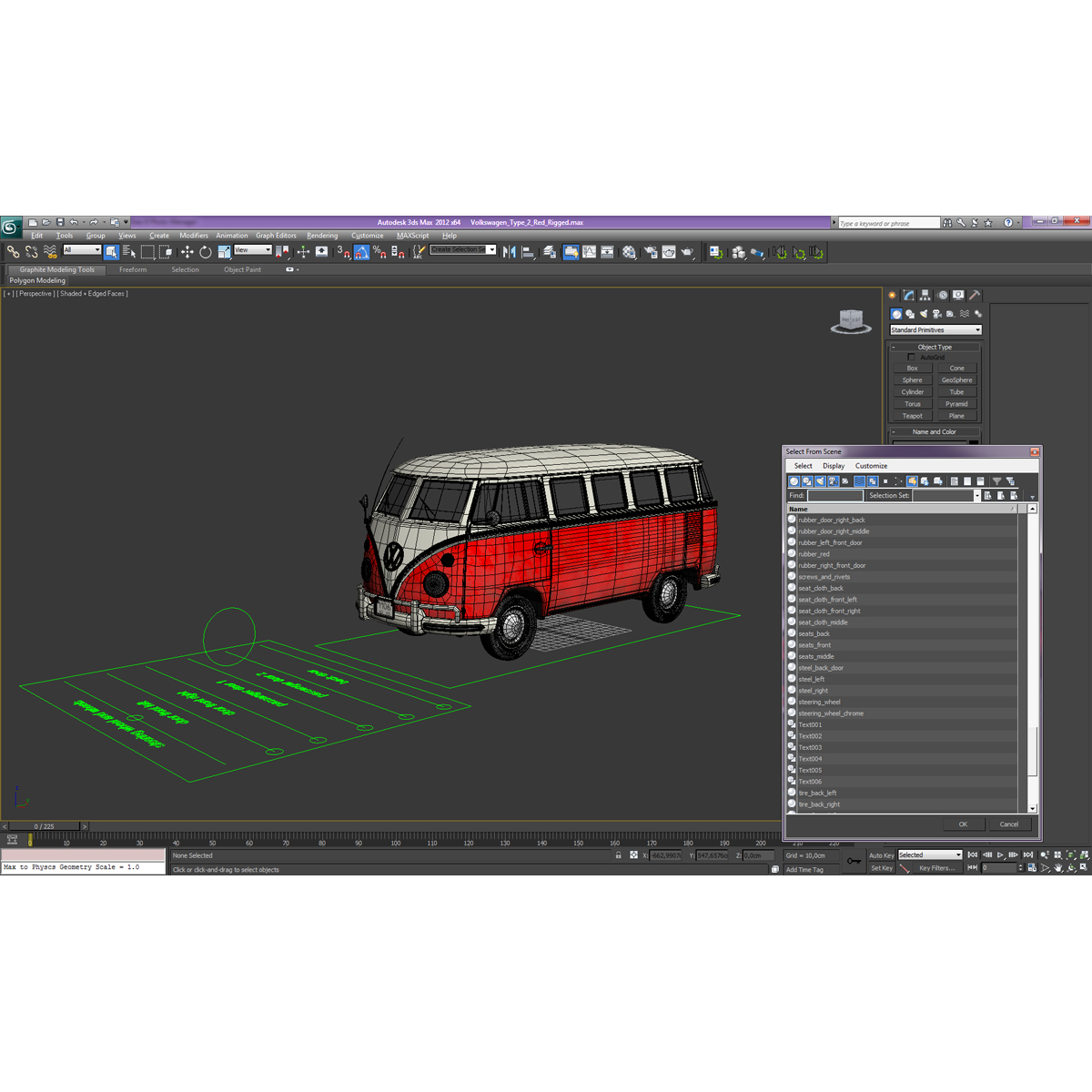Select the Link tool in main toolbar
Viewport: 1092px width, 1092px height.
pyautogui.click(x=13, y=252)
